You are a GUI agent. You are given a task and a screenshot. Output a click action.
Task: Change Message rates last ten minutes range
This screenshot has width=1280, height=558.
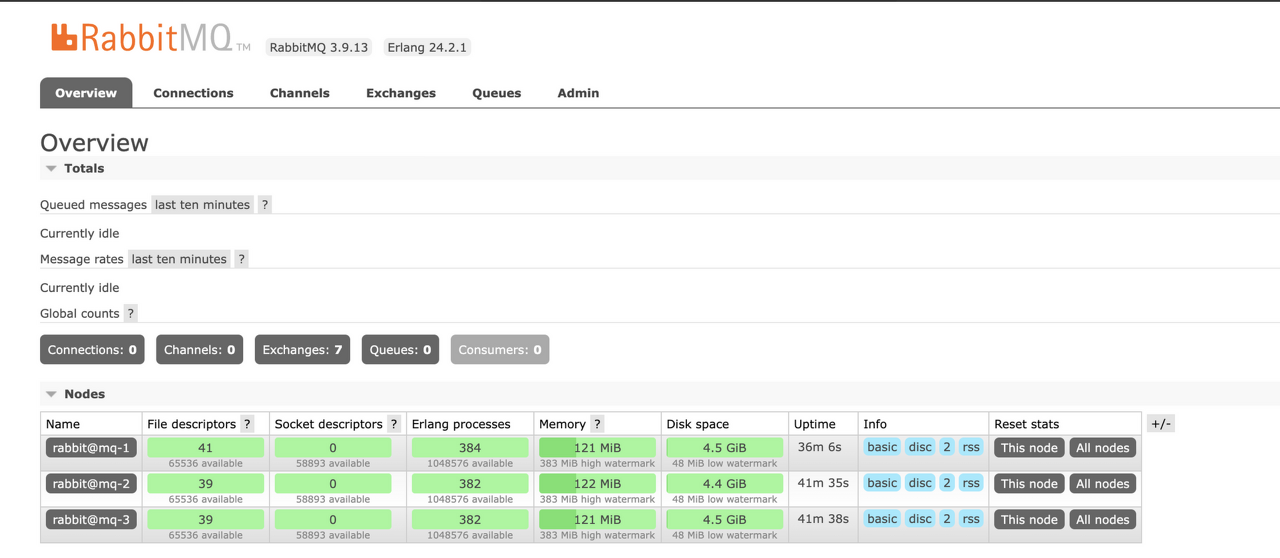pos(179,259)
